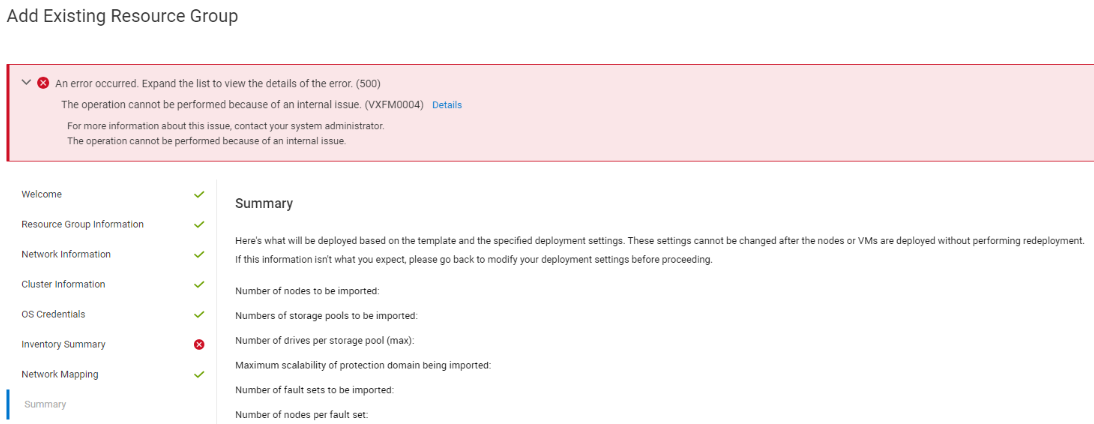Click the checkmark beside Network Information

click(x=199, y=254)
